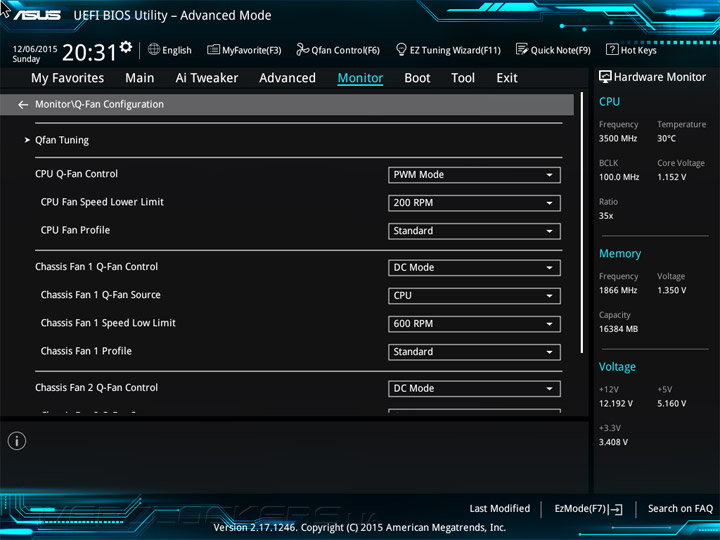The image size is (720, 540).
Task: Click the +3.3V reading 3.408 V
Action: point(613,442)
